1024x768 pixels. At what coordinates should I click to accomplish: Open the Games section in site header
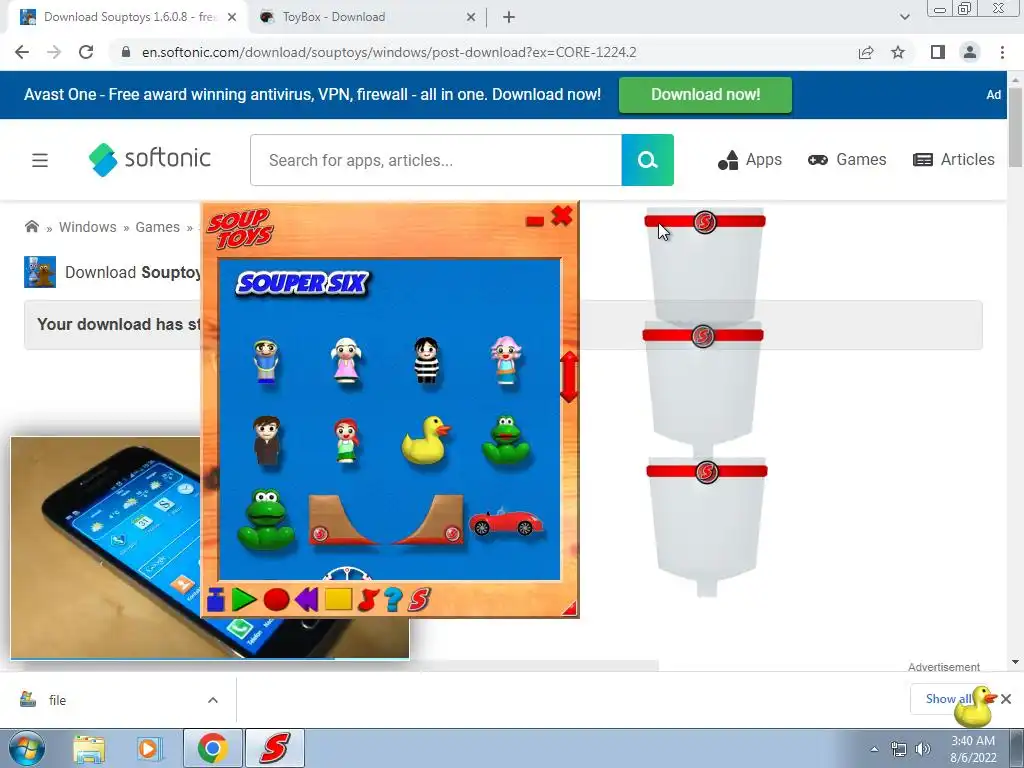pyautogui.click(x=847, y=159)
